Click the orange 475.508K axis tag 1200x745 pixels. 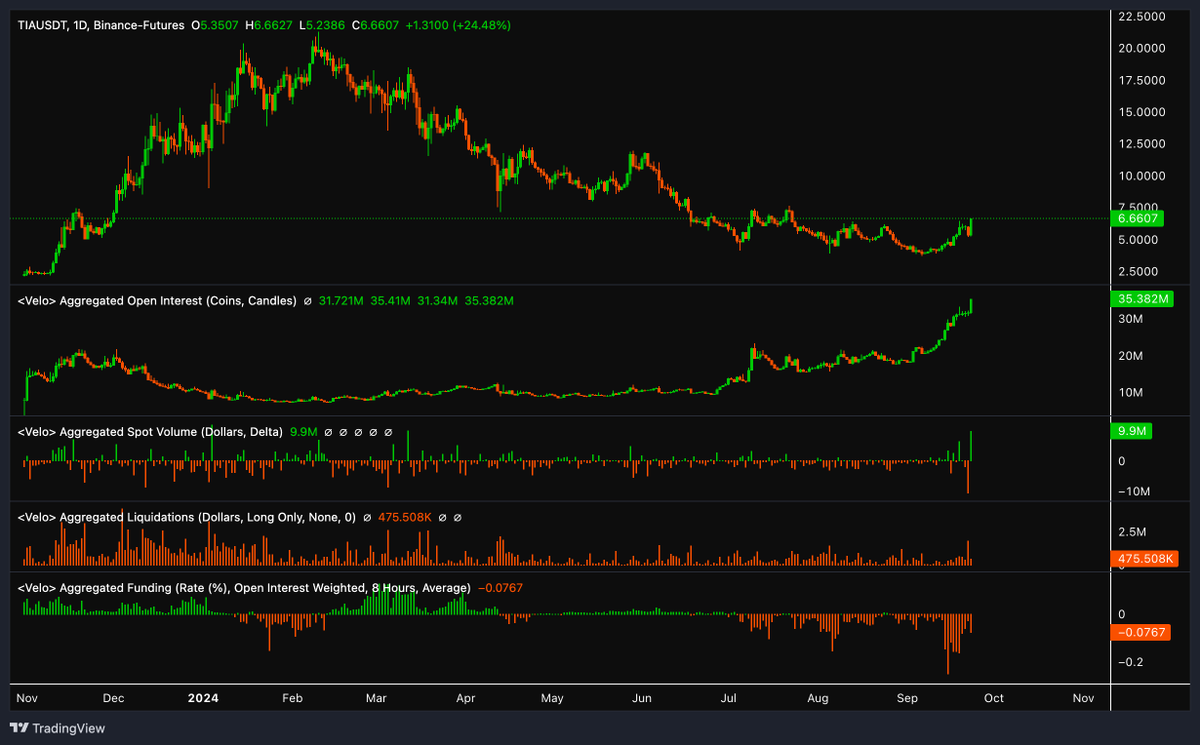click(x=1143, y=559)
